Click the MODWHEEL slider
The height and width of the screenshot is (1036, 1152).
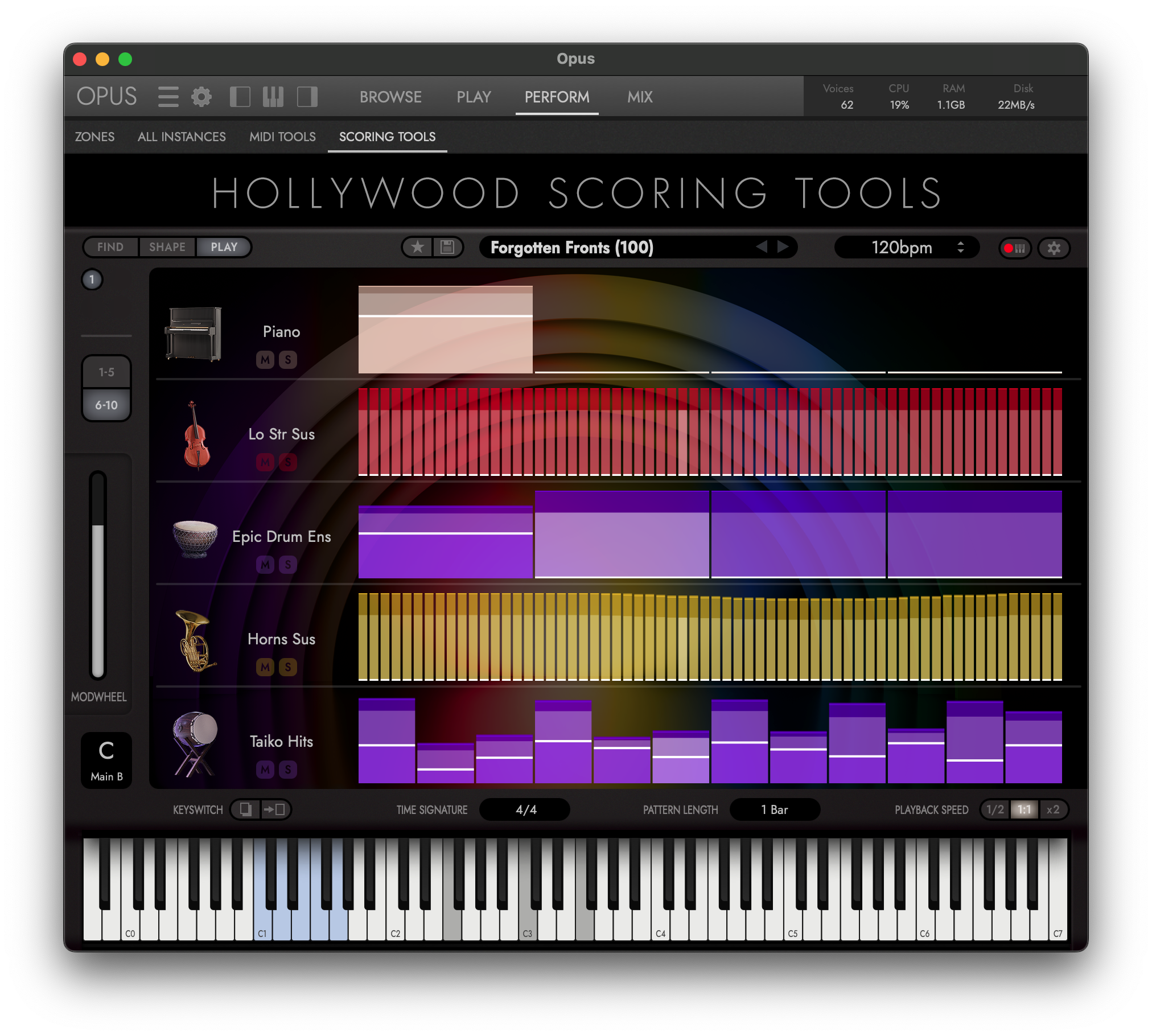(x=98, y=575)
